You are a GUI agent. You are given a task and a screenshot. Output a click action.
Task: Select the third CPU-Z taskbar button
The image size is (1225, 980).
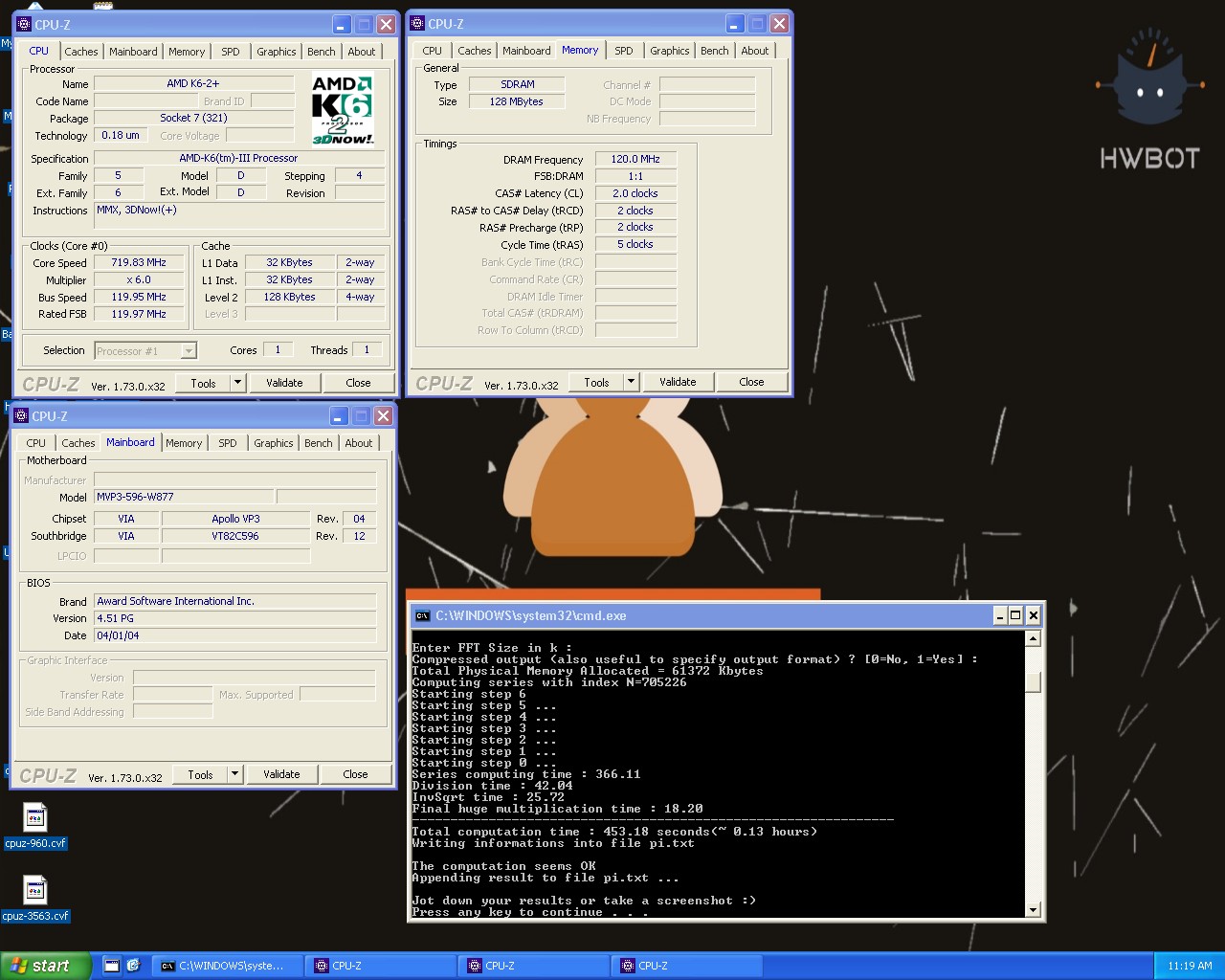(686, 966)
